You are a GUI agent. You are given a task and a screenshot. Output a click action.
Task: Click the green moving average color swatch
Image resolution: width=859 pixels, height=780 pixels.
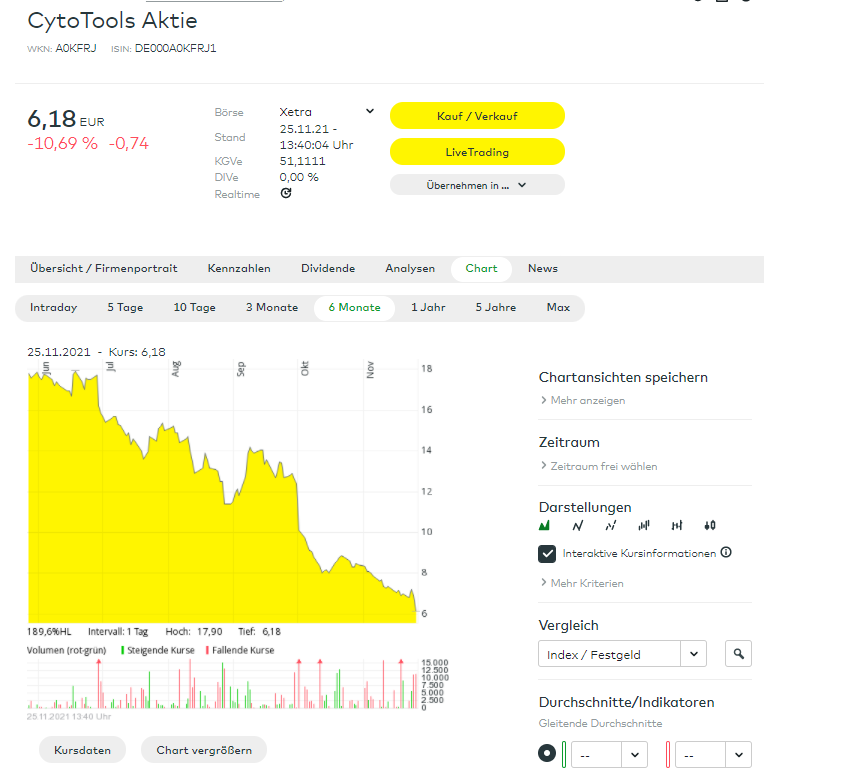click(x=564, y=754)
